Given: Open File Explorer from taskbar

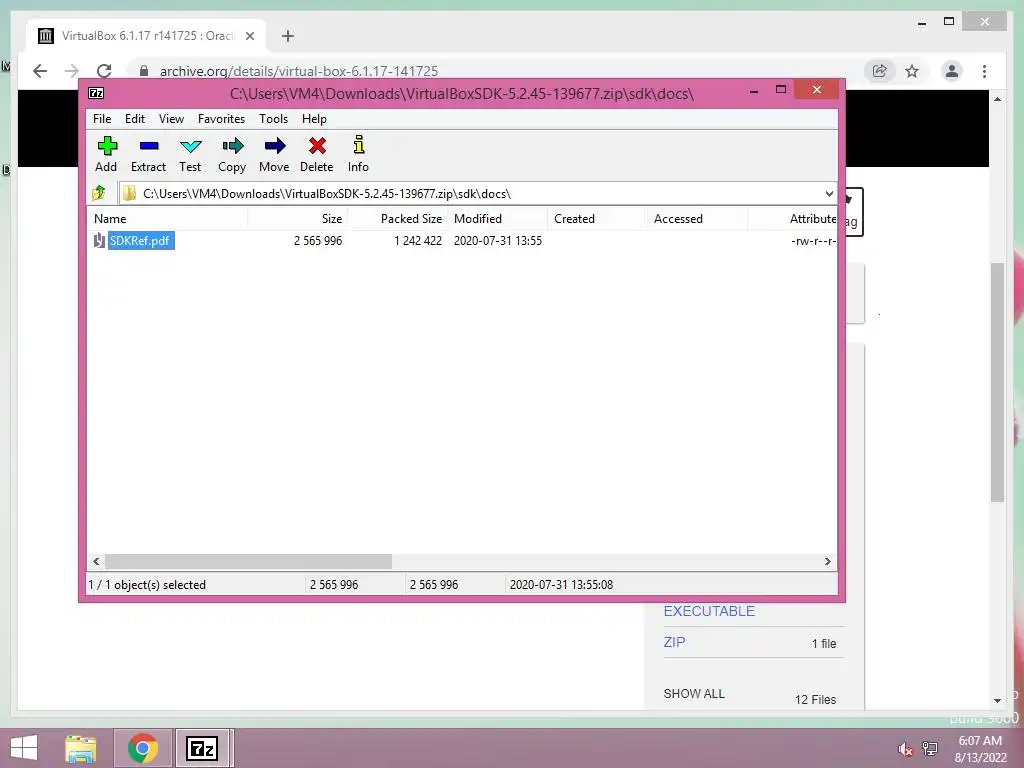Looking at the screenshot, I should [x=80, y=748].
